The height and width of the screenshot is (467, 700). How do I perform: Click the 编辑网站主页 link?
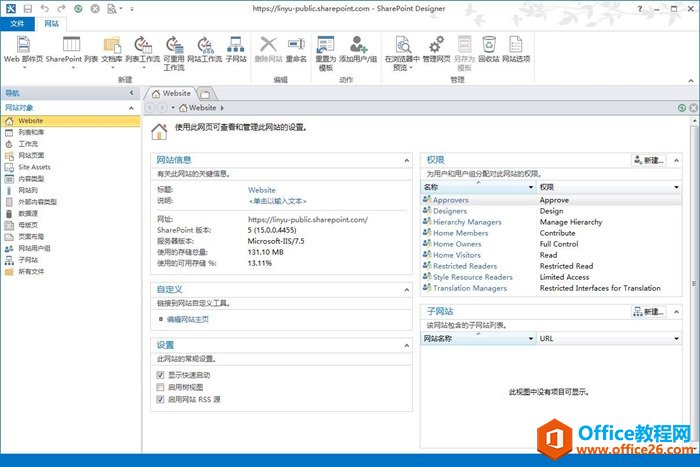[188, 319]
